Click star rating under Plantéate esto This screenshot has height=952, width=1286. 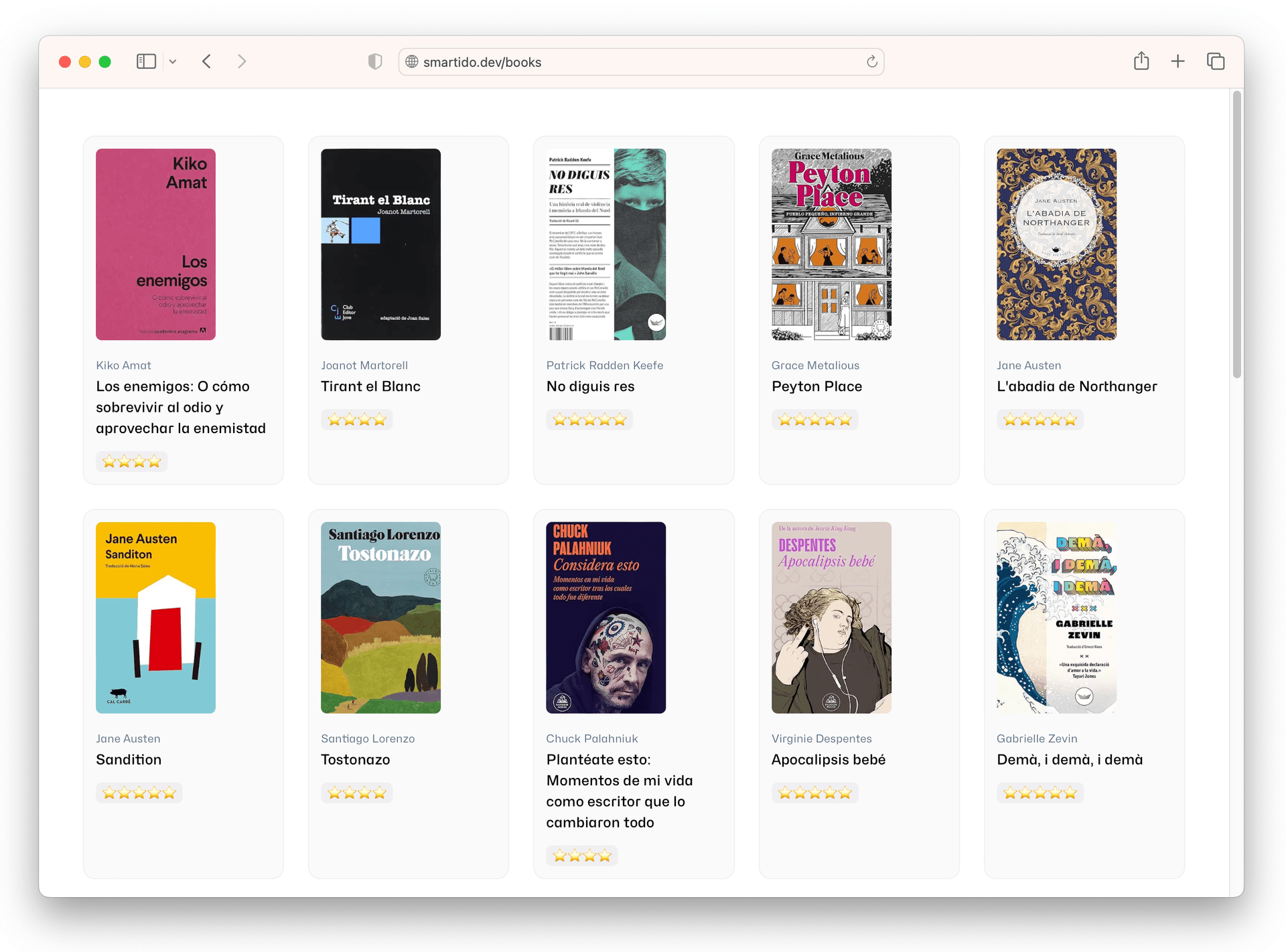(582, 856)
